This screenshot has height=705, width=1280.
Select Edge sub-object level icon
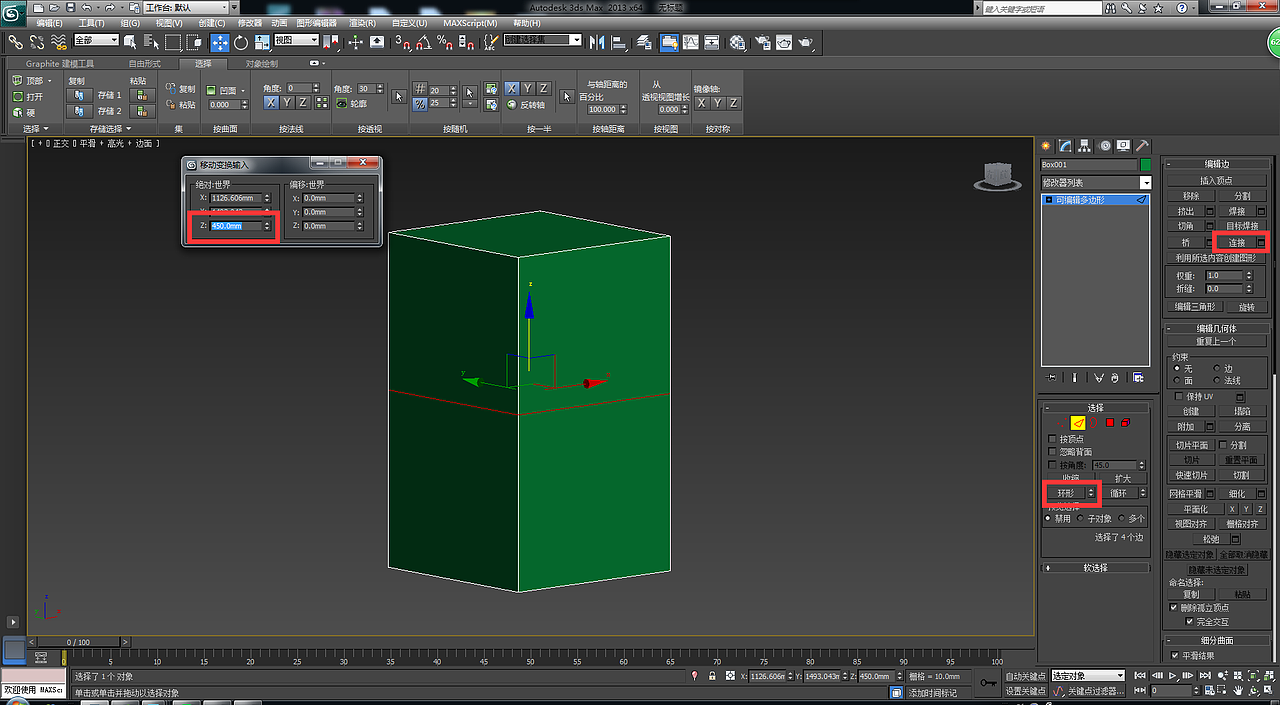(1078, 423)
